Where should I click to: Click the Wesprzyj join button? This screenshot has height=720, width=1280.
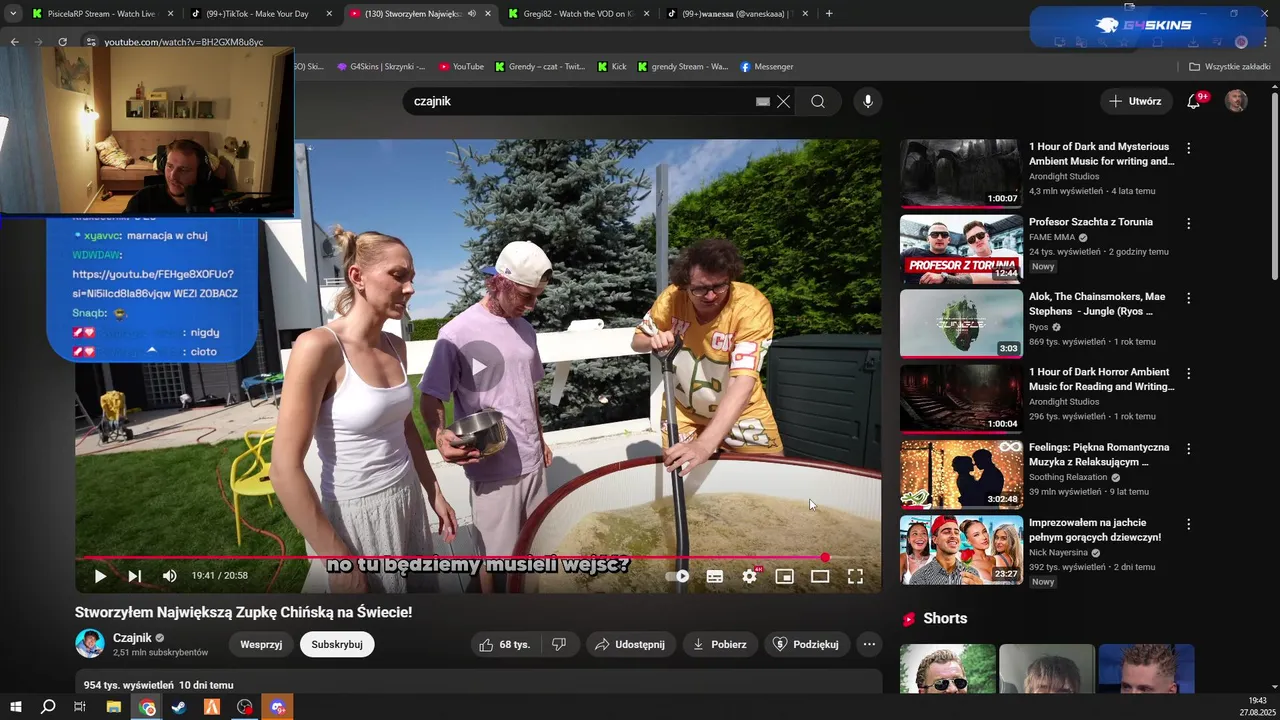tap(261, 645)
